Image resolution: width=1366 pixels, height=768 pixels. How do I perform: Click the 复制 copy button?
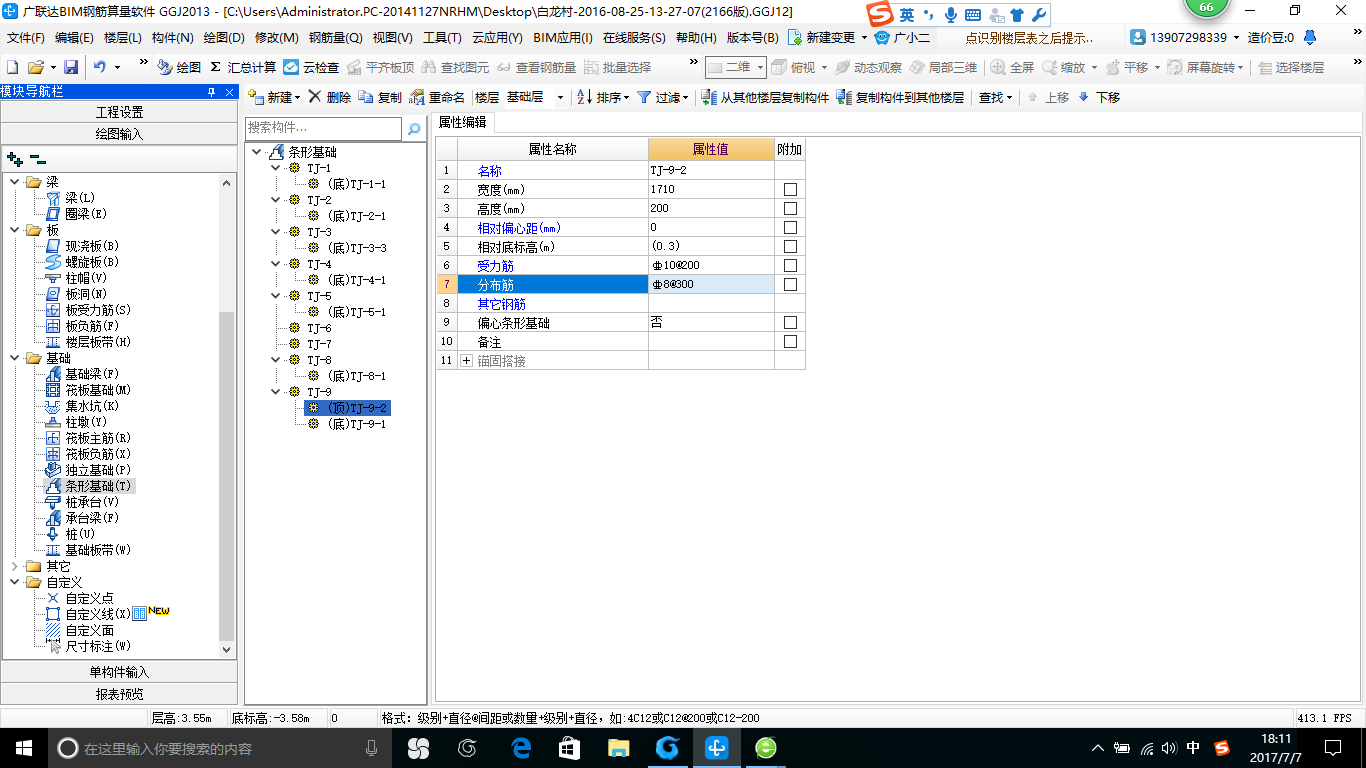tap(380, 97)
